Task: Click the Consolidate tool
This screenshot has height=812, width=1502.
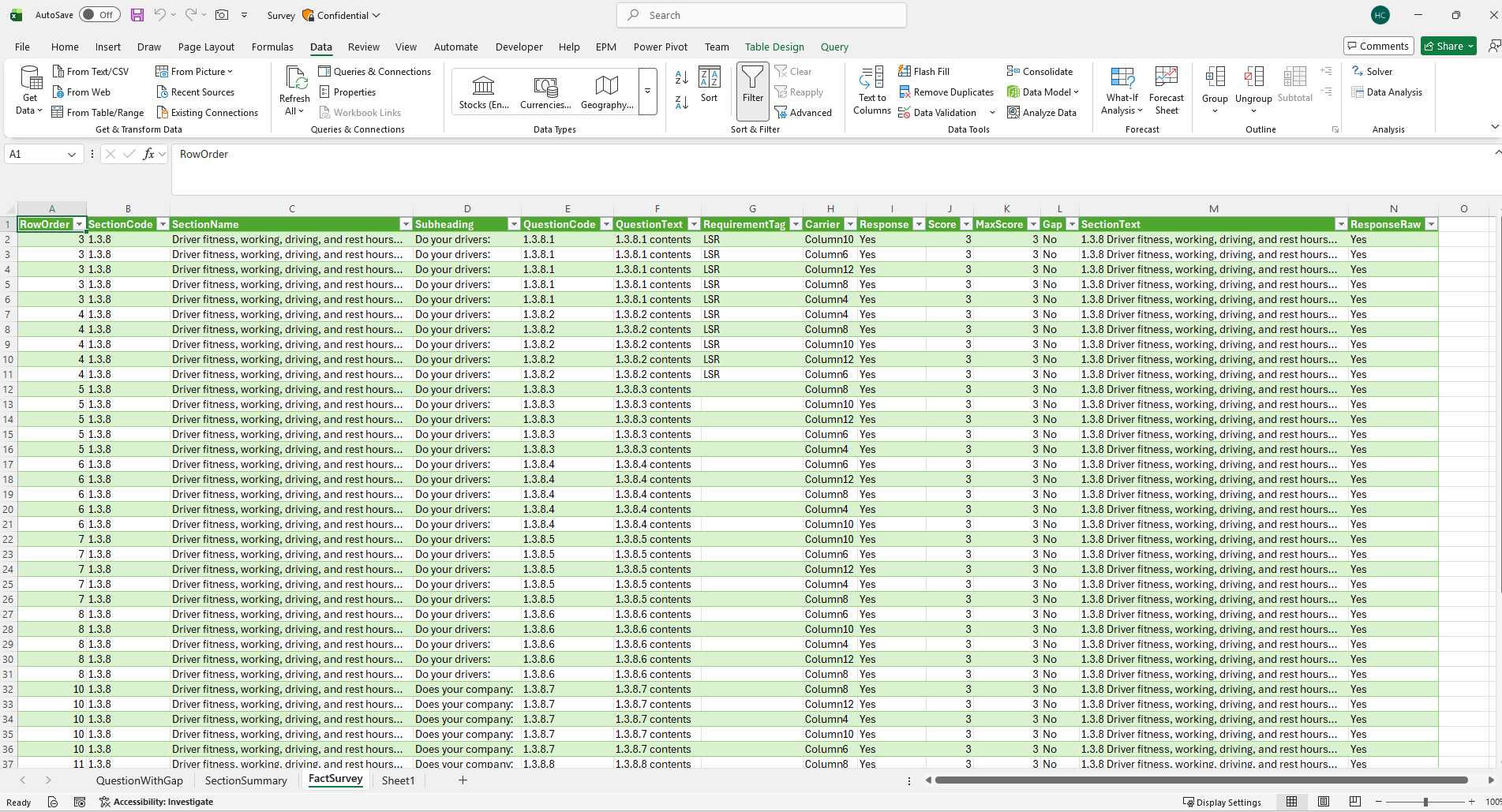Action: click(x=1039, y=71)
